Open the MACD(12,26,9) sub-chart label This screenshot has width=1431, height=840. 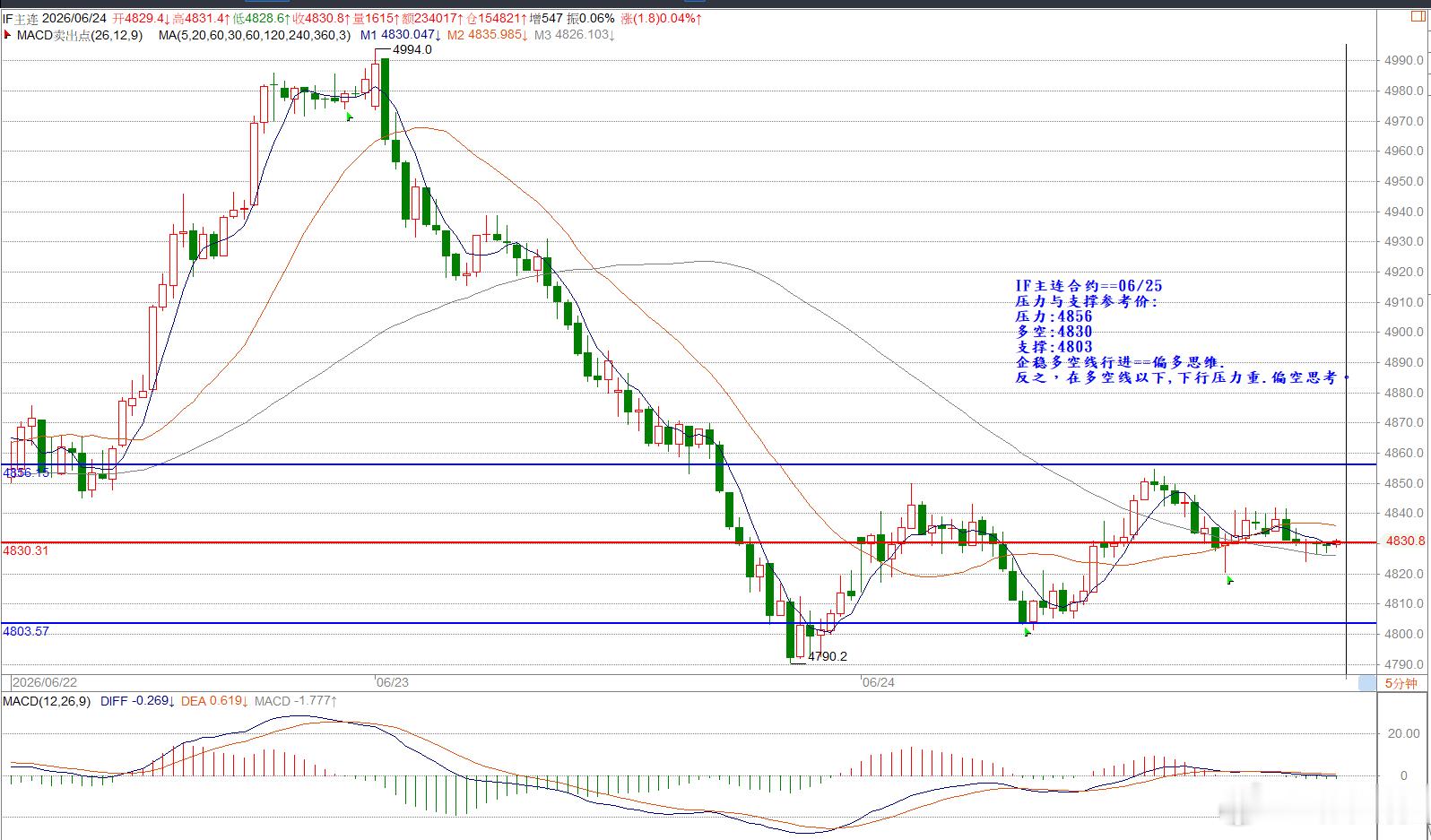(47, 701)
